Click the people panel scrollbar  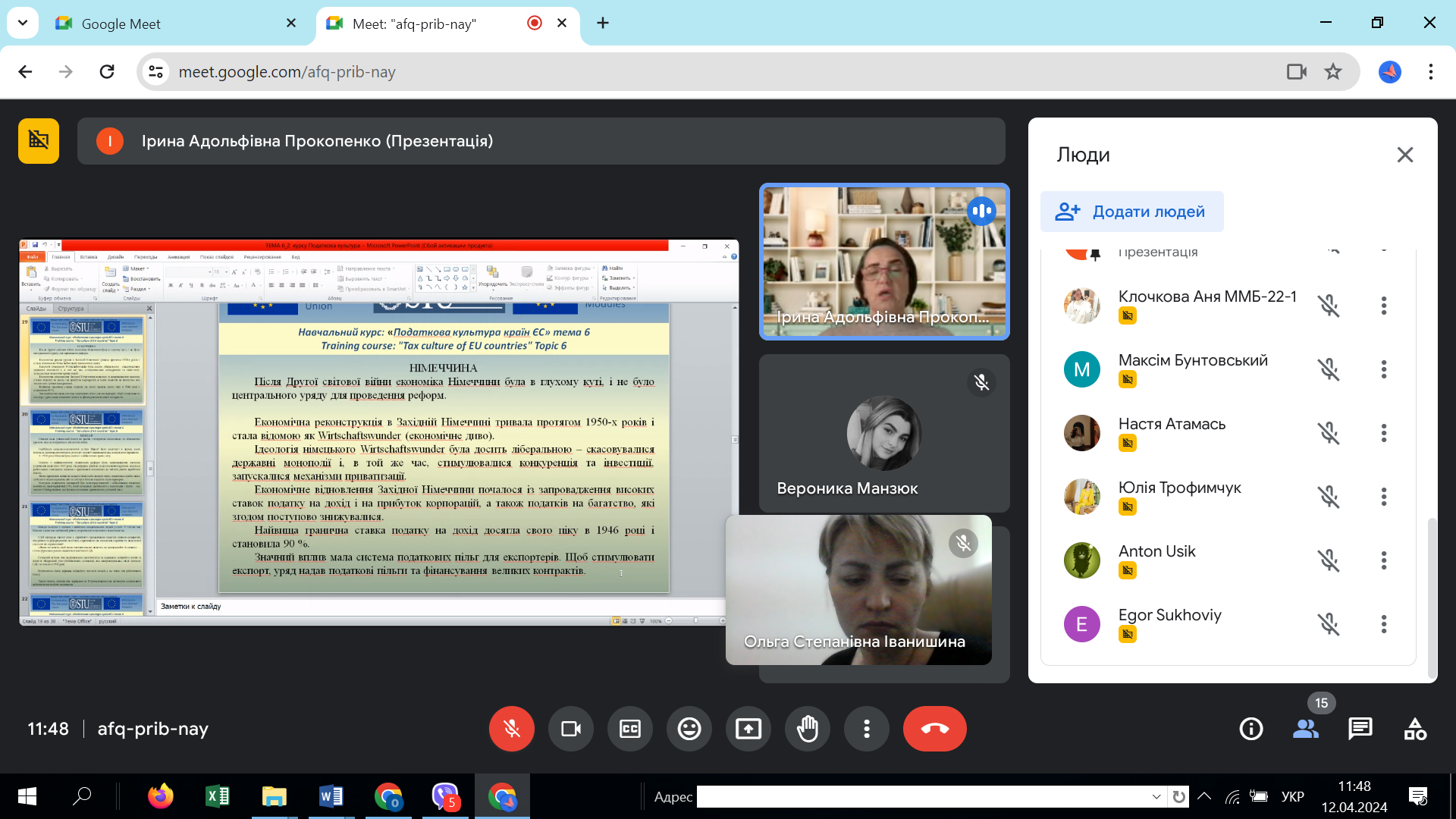pyautogui.click(x=1432, y=598)
